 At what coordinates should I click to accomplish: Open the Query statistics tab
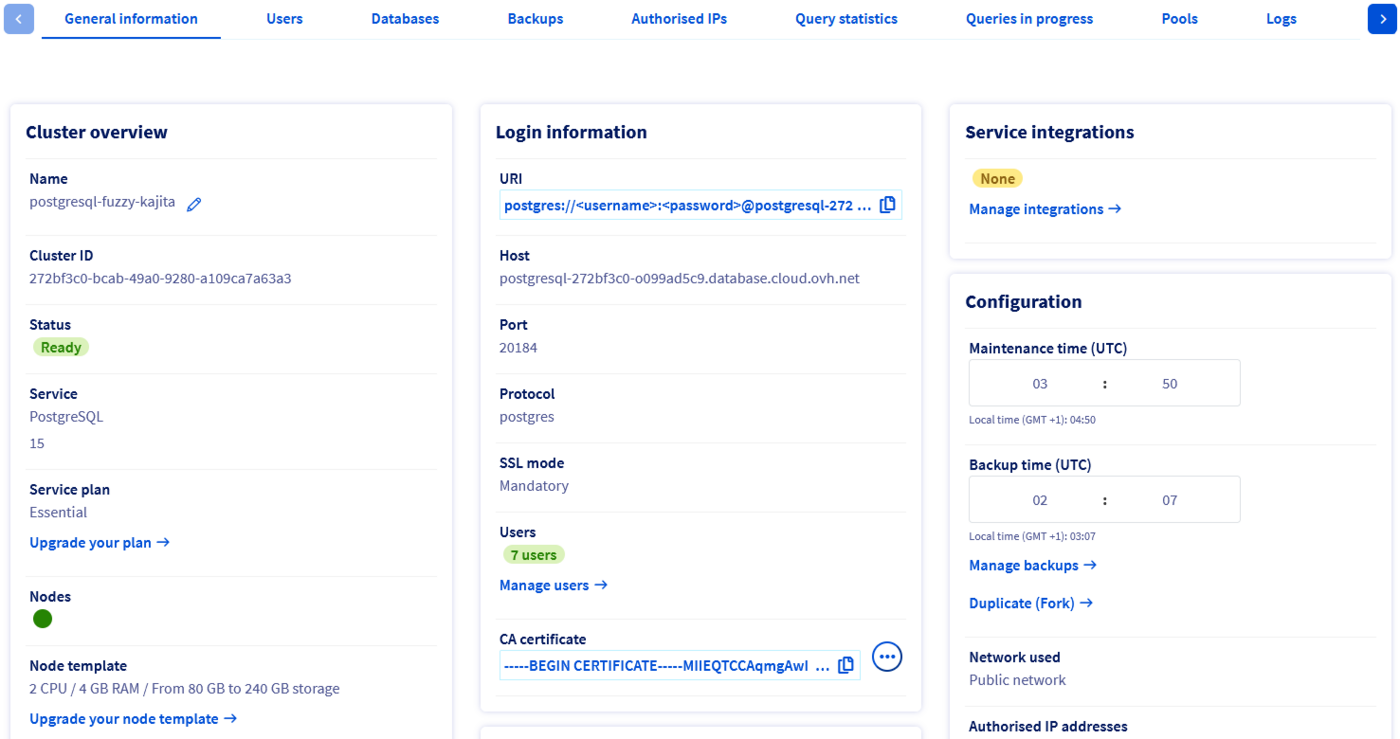pyautogui.click(x=846, y=18)
